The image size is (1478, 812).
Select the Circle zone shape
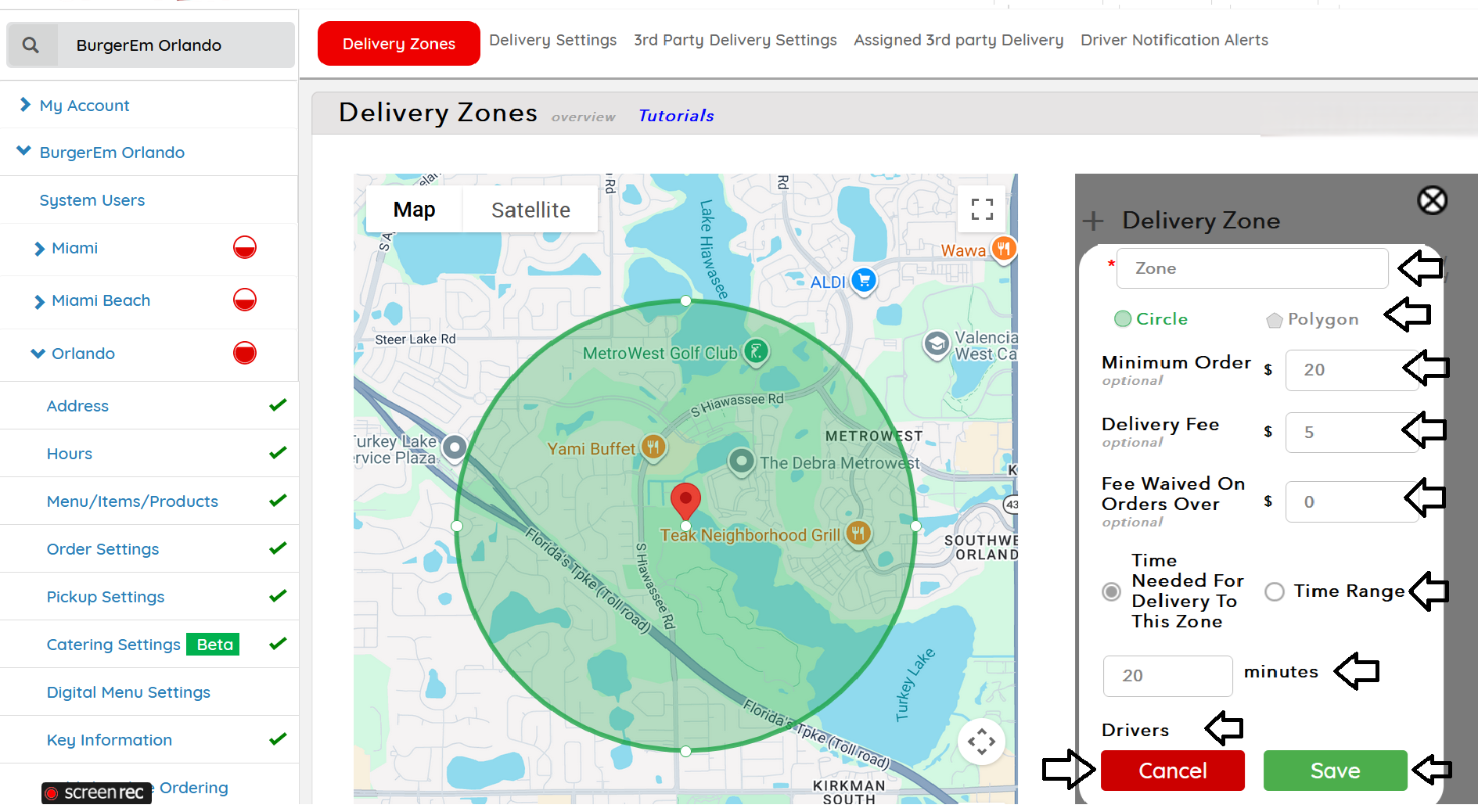(1151, 319)
